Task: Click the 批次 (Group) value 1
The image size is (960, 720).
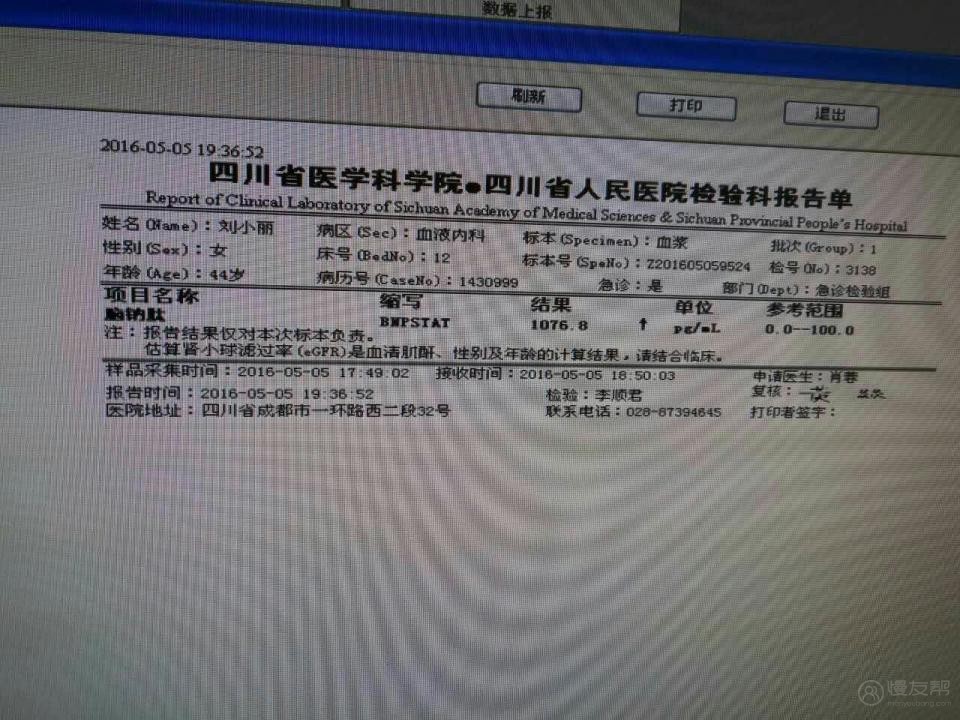Action: tap(873, 249)
